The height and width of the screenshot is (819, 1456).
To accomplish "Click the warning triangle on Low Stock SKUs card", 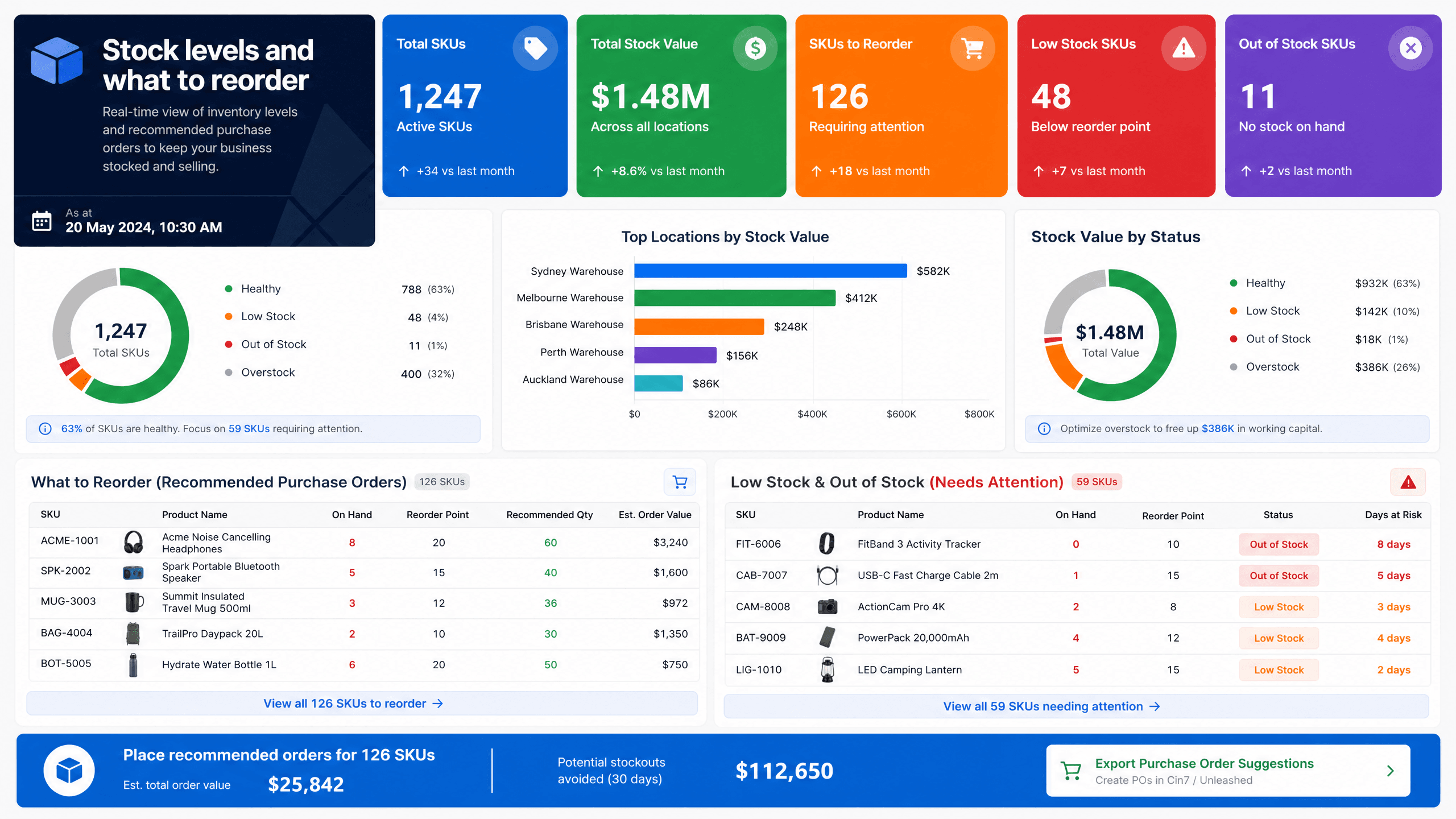I will pos(1184,48).
